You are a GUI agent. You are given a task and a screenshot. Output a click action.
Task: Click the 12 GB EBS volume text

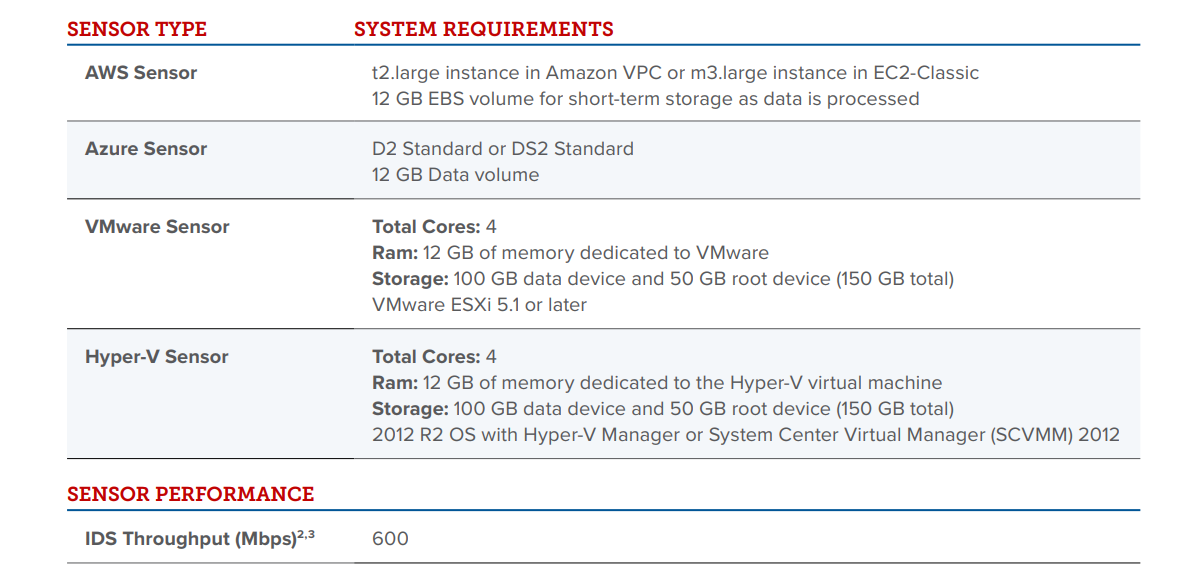[x=645, y=99]
